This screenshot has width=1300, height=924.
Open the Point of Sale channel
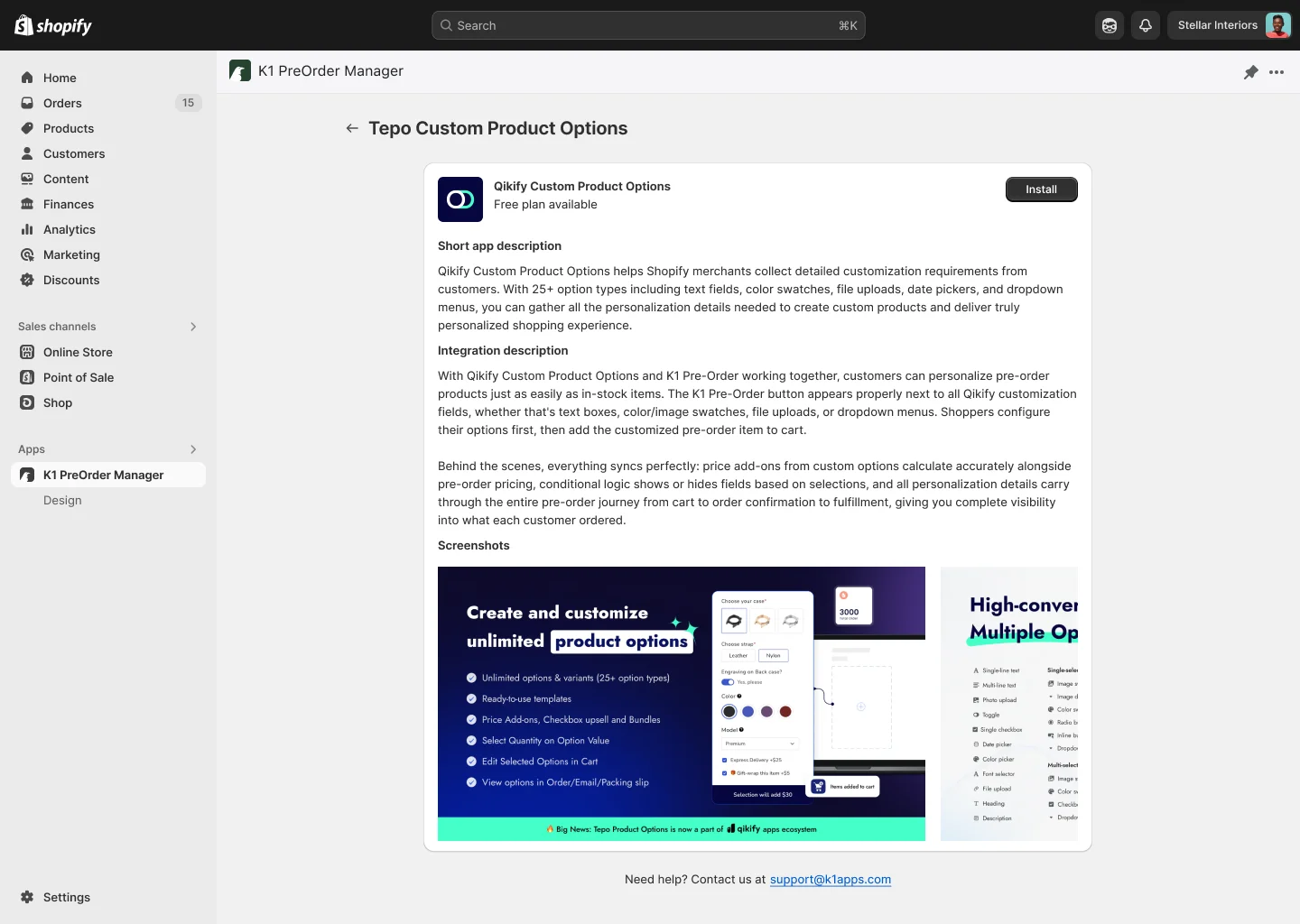click(x=78, y=377)
